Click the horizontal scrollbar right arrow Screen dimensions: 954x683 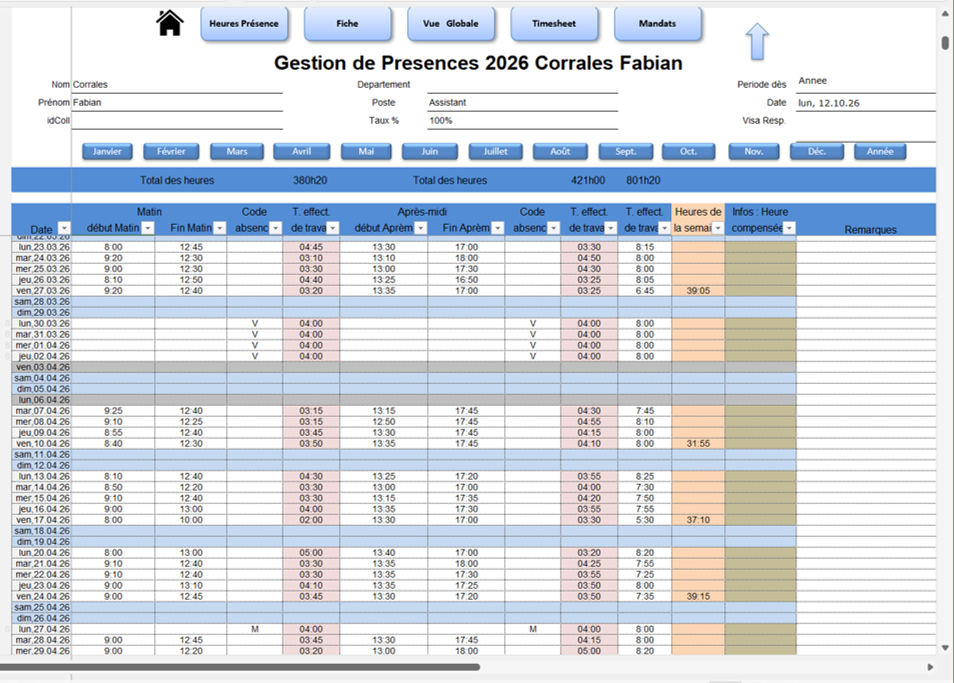(930, 667)
